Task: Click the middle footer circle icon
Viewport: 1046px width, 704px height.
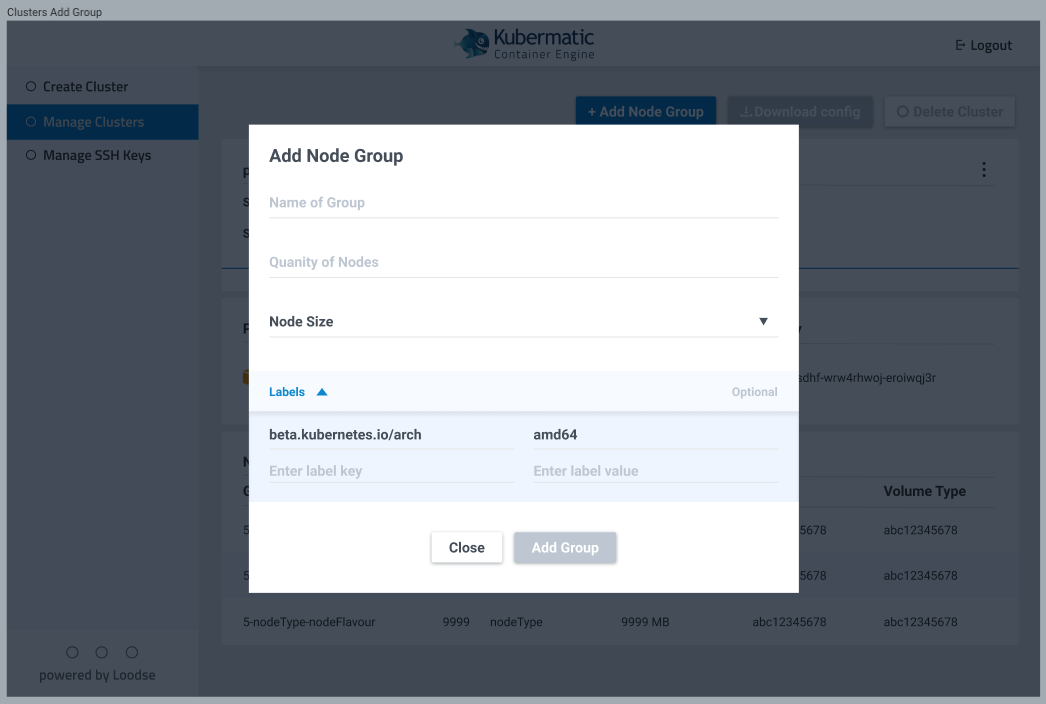Action: click(x=101, y=652)
